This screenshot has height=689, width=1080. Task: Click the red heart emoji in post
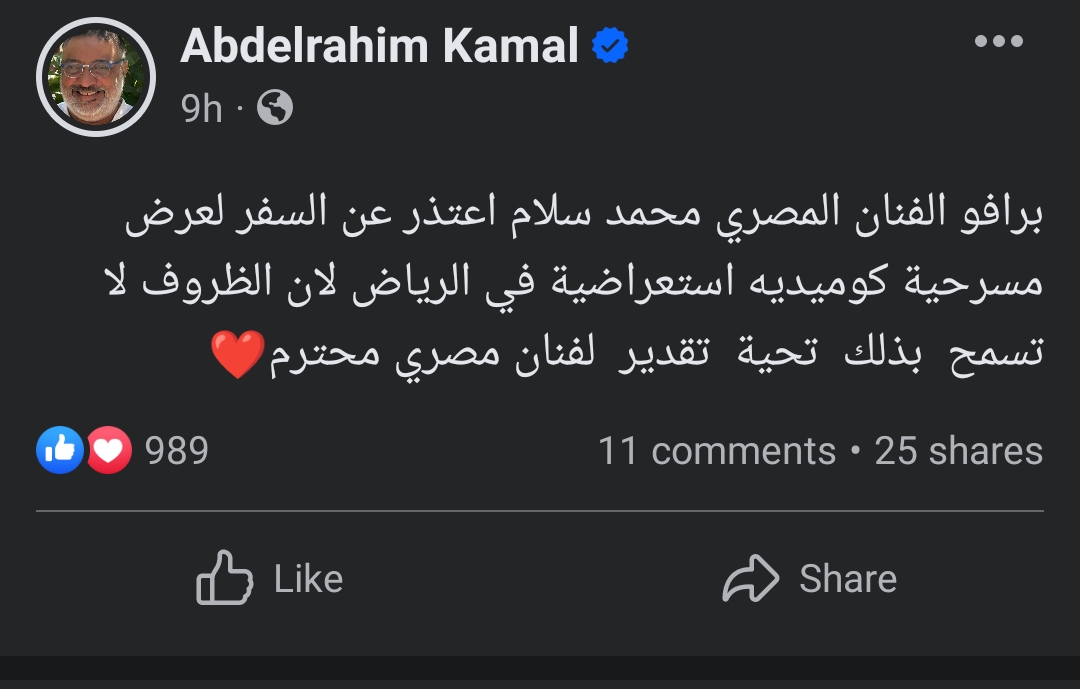239,355
